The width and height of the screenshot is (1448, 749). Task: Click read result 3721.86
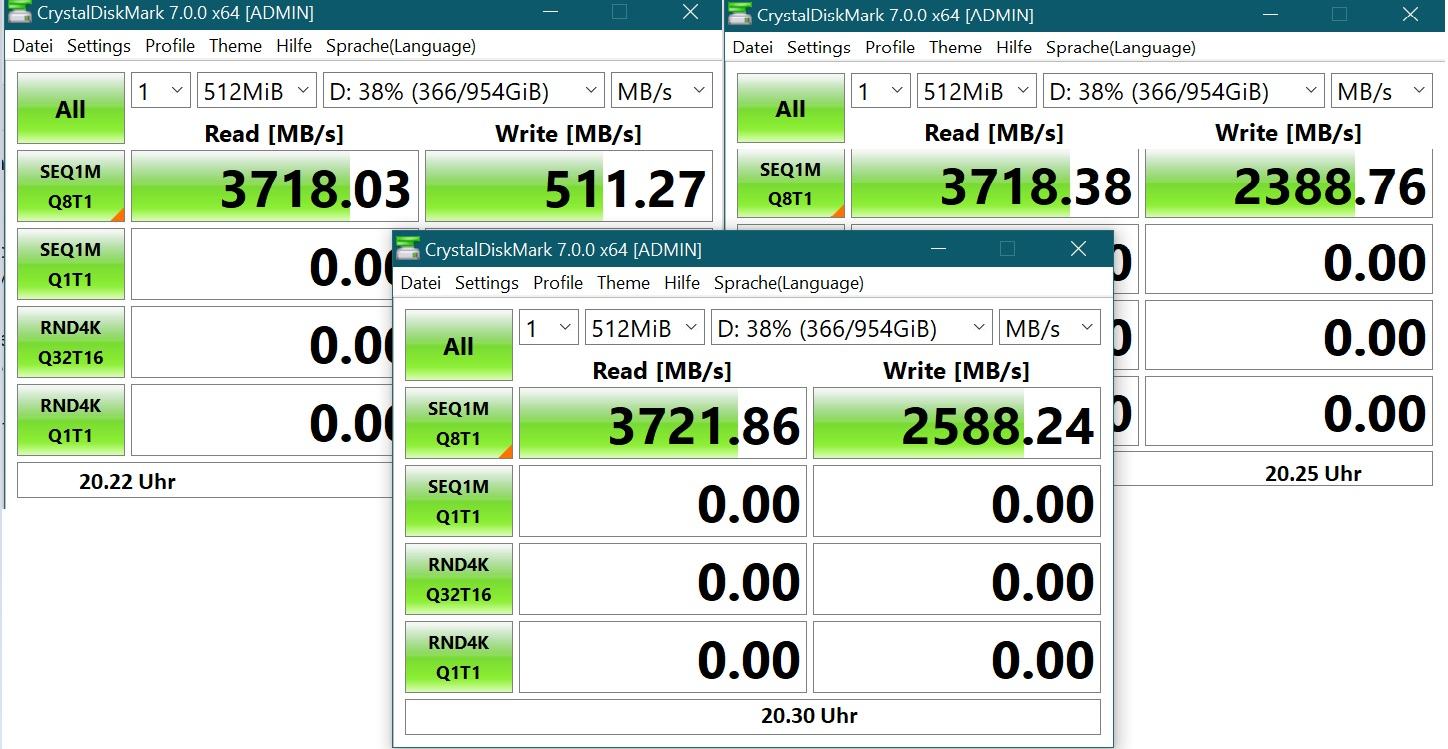coord(663,423)
